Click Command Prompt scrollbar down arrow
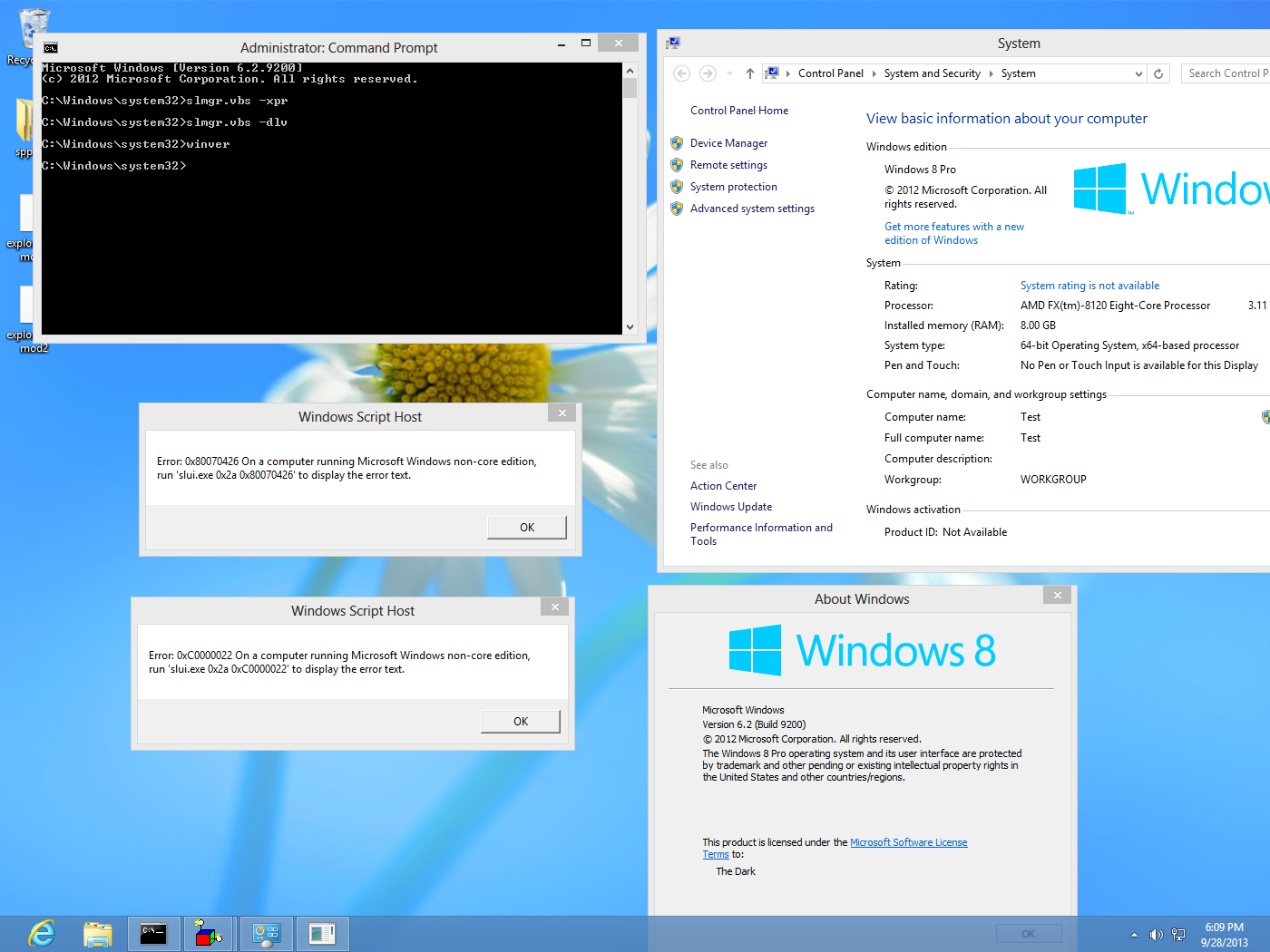Viewport: 1270px width, 952px height. [x=630, y=327]
